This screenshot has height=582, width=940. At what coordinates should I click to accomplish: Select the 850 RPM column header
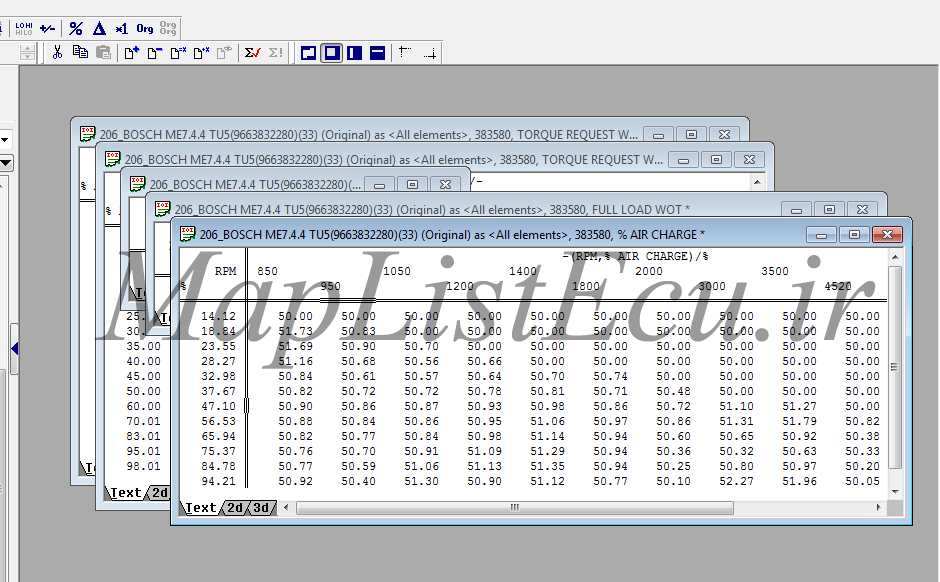coord(267,271)
